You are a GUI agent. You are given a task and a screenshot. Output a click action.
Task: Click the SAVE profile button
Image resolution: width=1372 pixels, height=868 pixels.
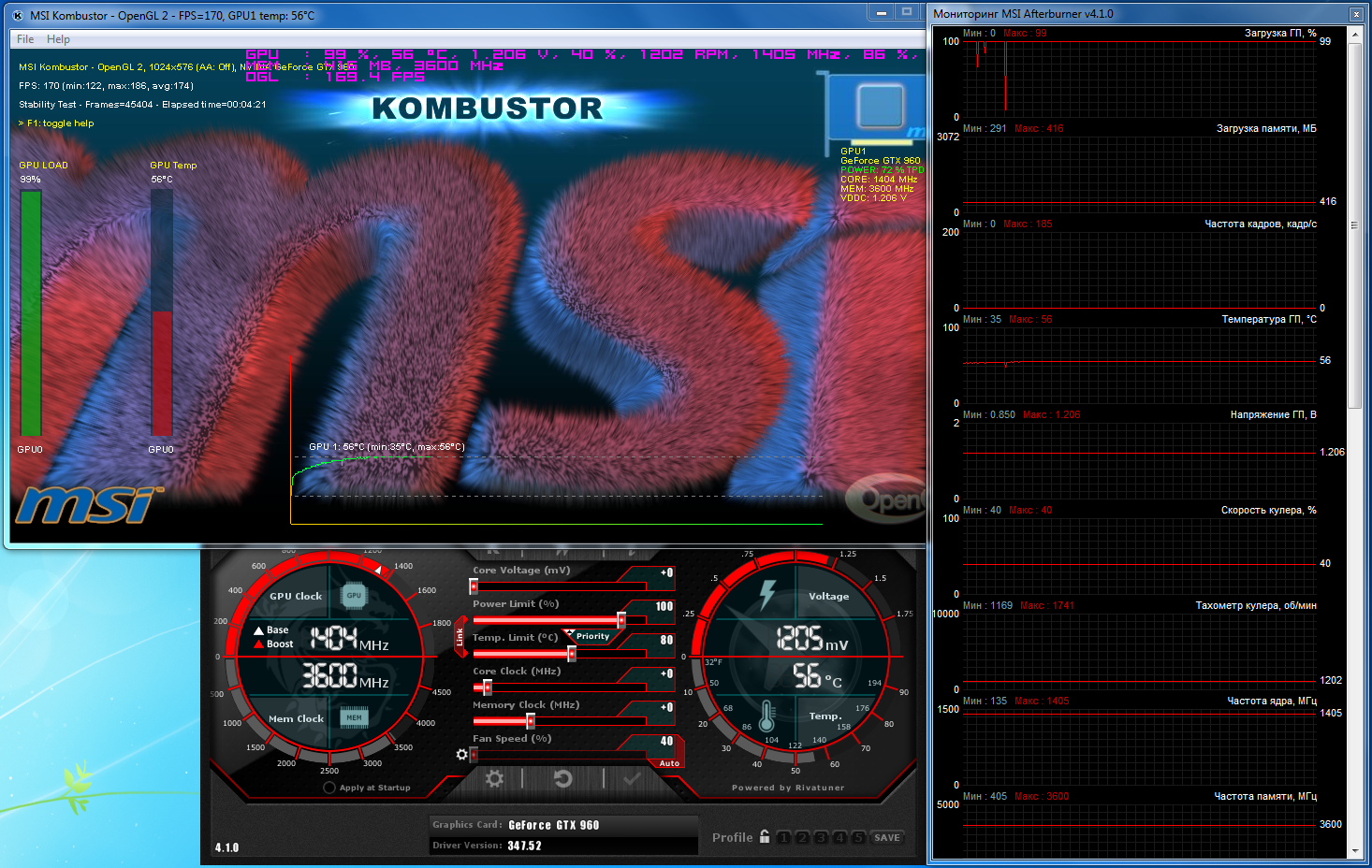point(887,837)
